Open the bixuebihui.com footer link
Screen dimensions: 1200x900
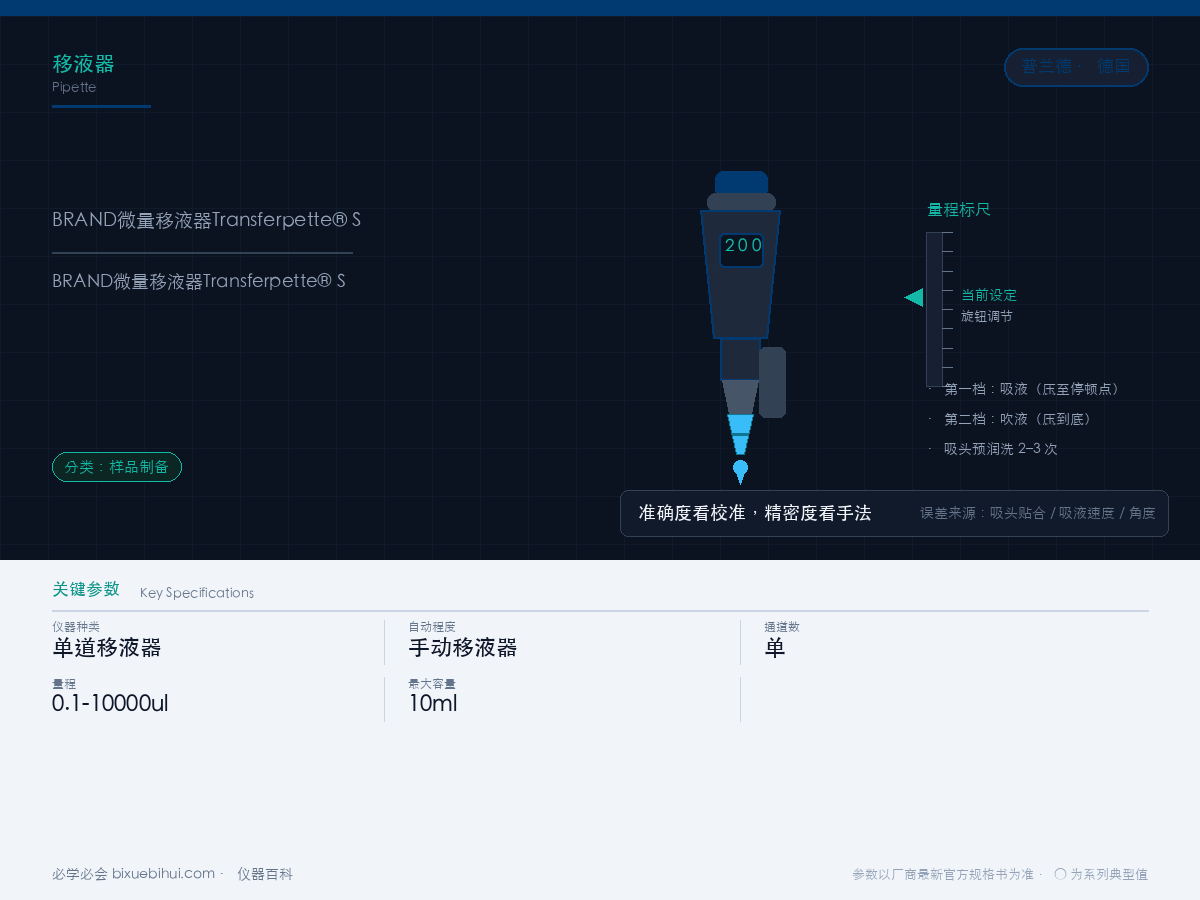(163, 874)
